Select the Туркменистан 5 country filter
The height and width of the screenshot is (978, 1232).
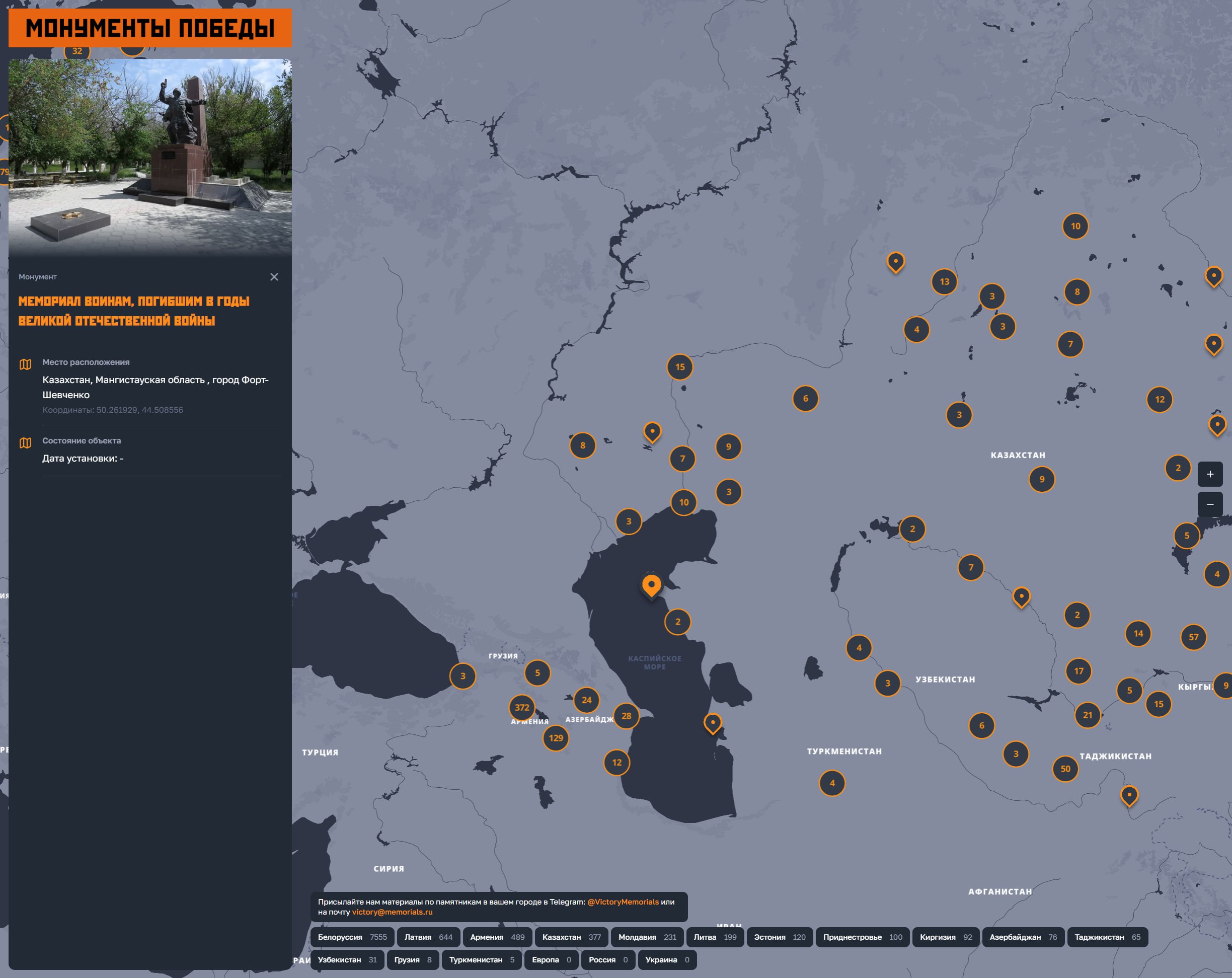click(x=481, y=960)
